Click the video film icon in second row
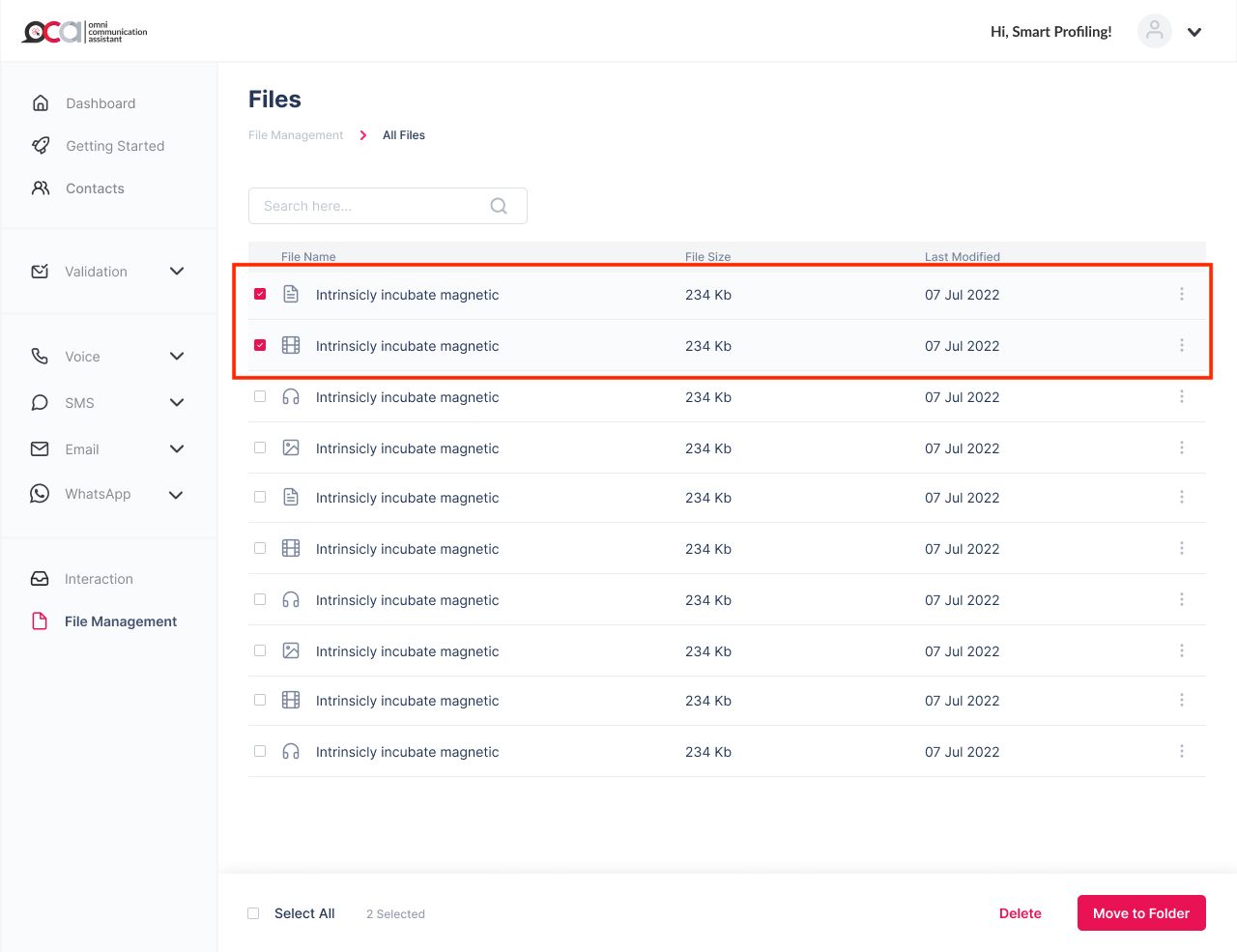1237x952 pixels. 291,346
